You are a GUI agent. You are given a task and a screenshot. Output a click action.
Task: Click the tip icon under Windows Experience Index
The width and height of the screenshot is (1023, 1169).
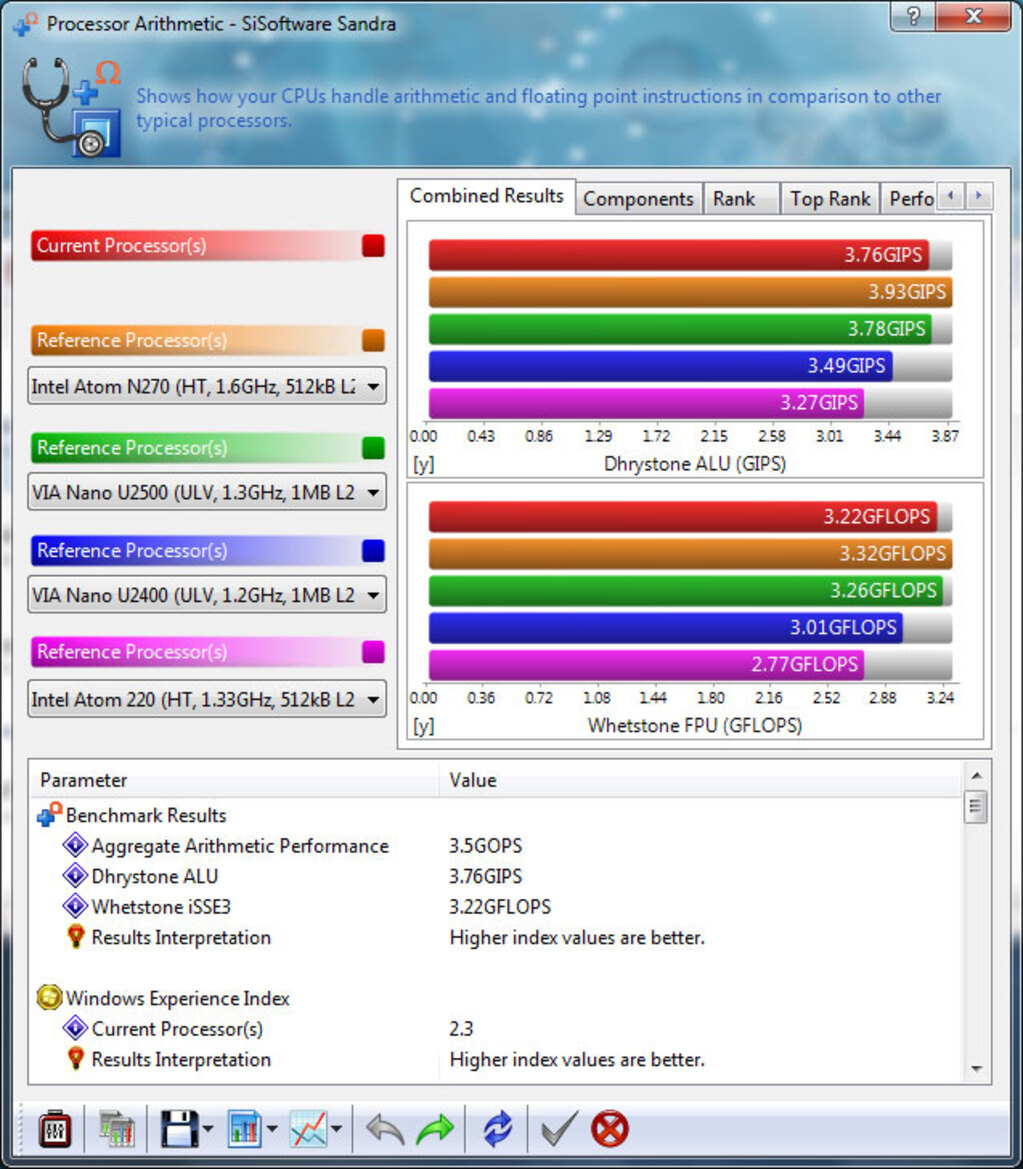click(75, 1059)
